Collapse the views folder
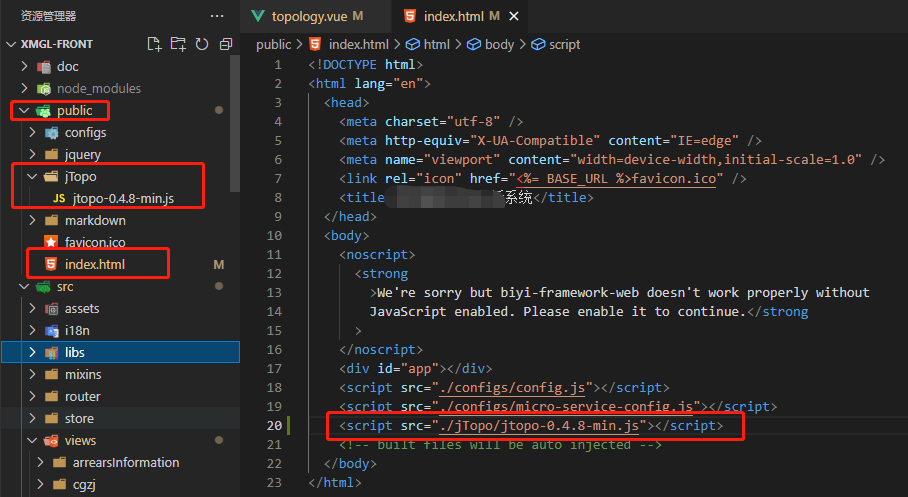The height and width of the screenshot is (497, 908). [32, 440]
